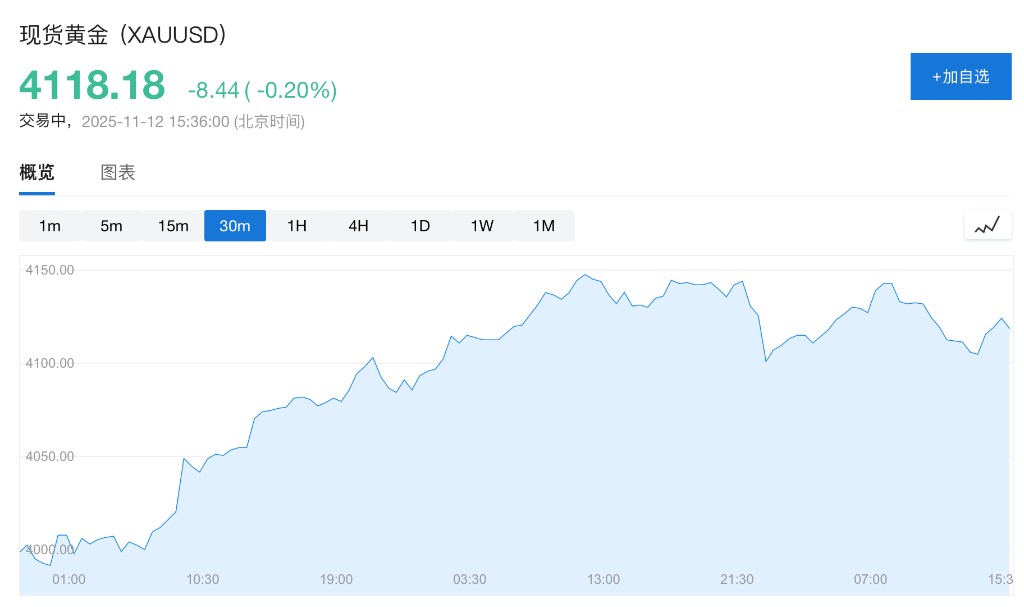Click the 现货黄金 (XAUUSD) title

click(123, 35)
